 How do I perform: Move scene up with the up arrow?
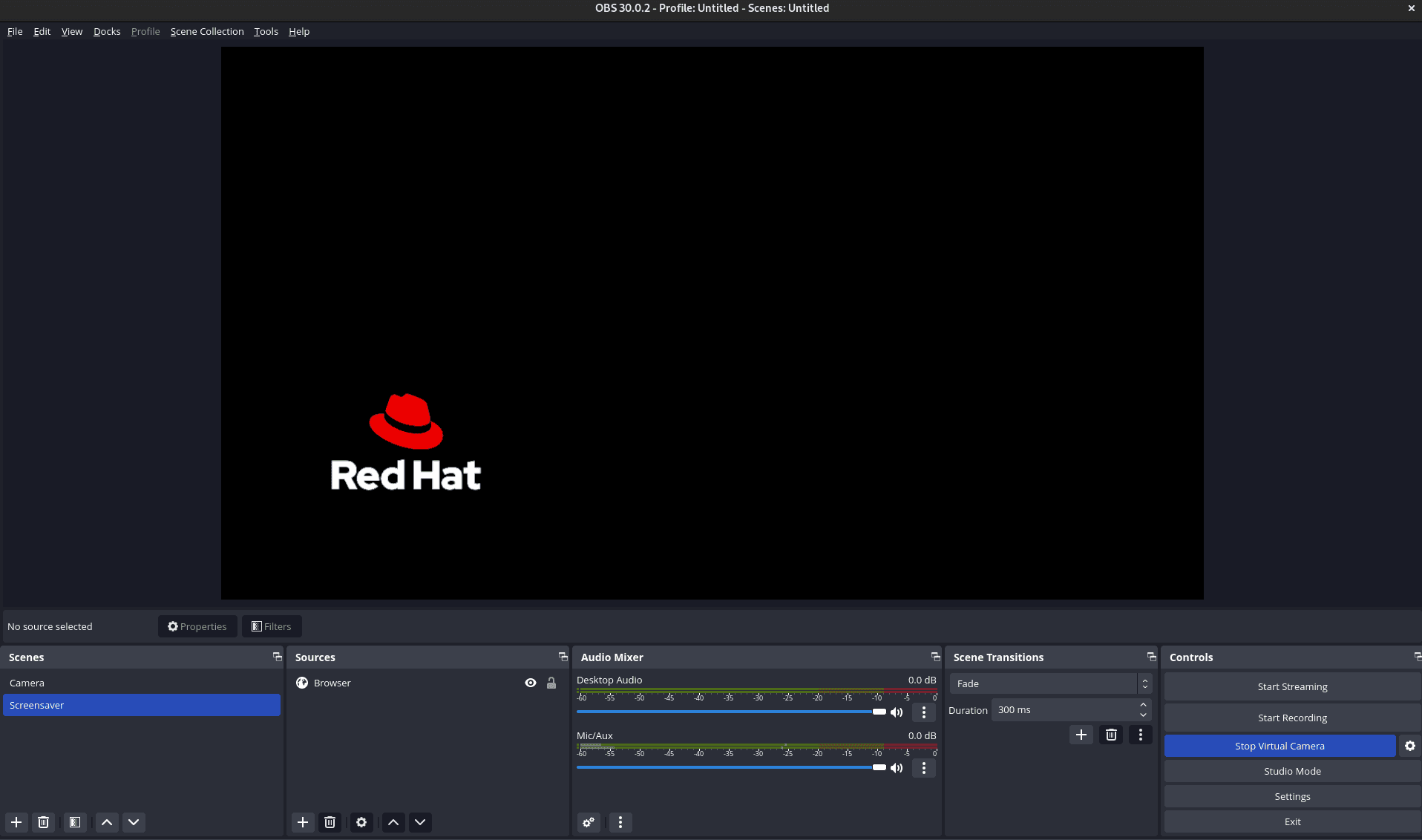(107, 822)
